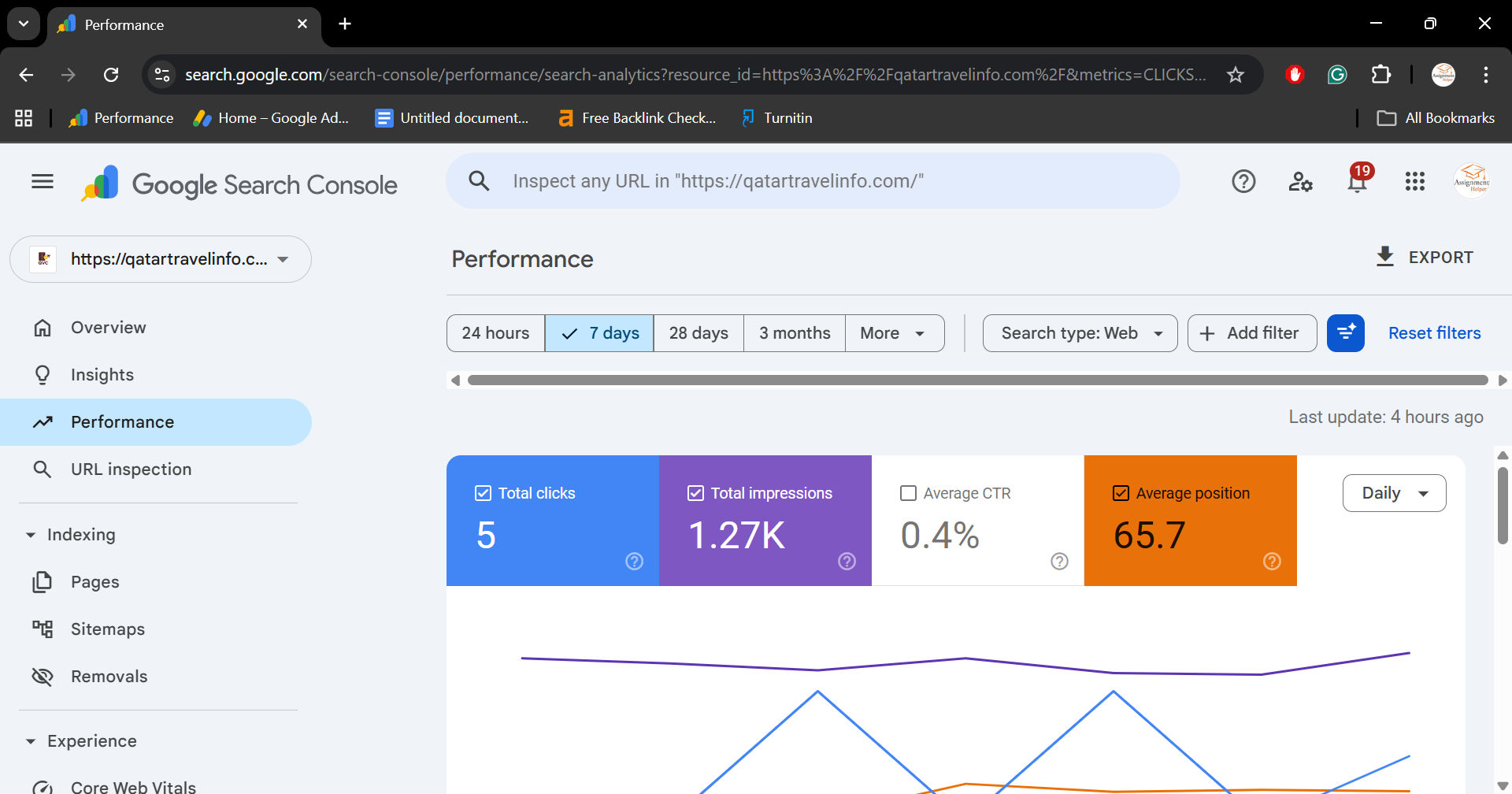Image resolution: width=1512 pixels, height=794 pixels.
Task: Select the 24 hours date range
Action: pos(495,333)
